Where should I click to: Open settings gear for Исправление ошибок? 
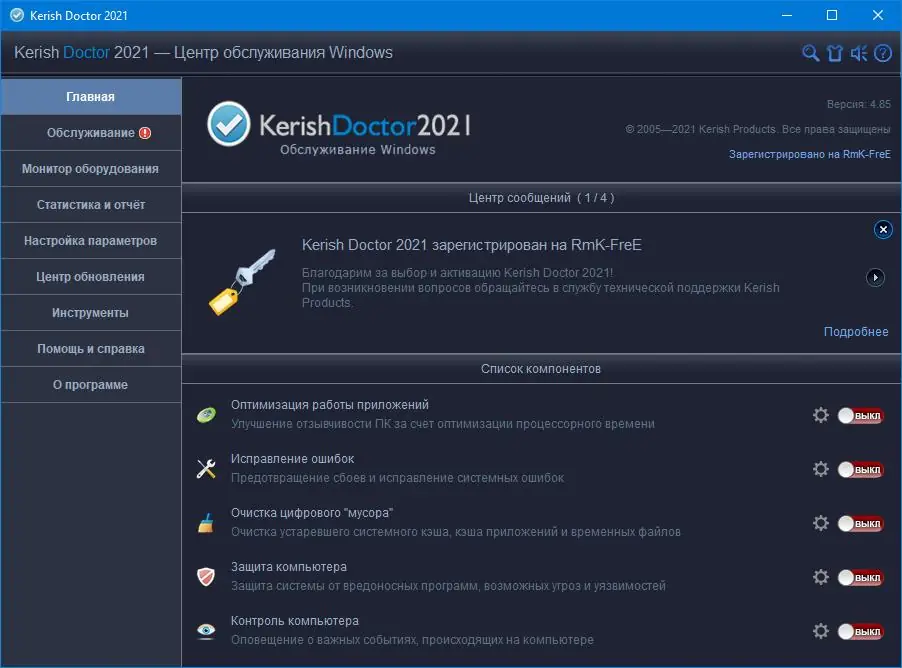coord(821,469)
